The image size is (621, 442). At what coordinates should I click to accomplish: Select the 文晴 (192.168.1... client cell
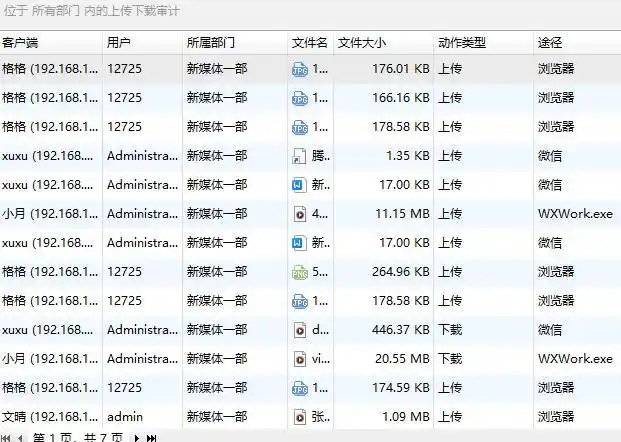tap(50, 417)
